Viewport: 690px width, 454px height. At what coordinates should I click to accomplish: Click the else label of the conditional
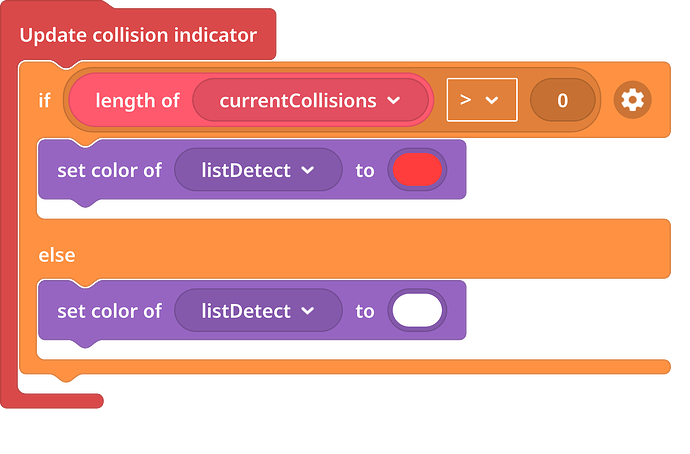coord(57,255)
